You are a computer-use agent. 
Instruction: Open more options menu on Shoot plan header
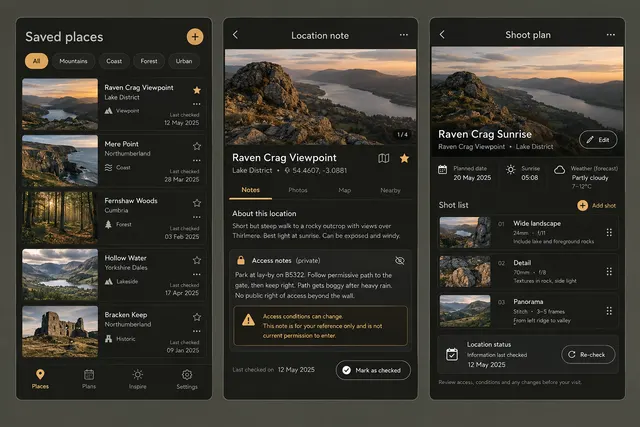[611, 35]
